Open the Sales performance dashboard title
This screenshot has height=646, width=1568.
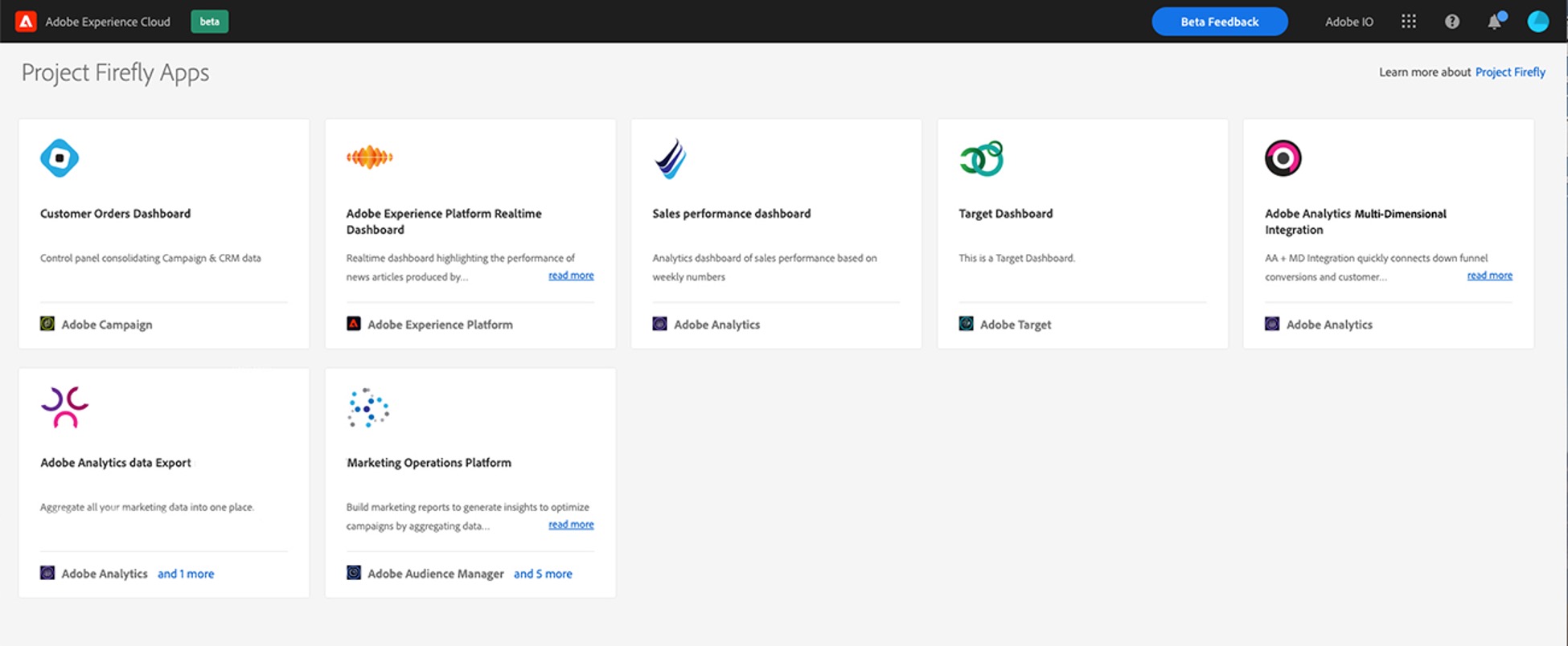point(732,214)
